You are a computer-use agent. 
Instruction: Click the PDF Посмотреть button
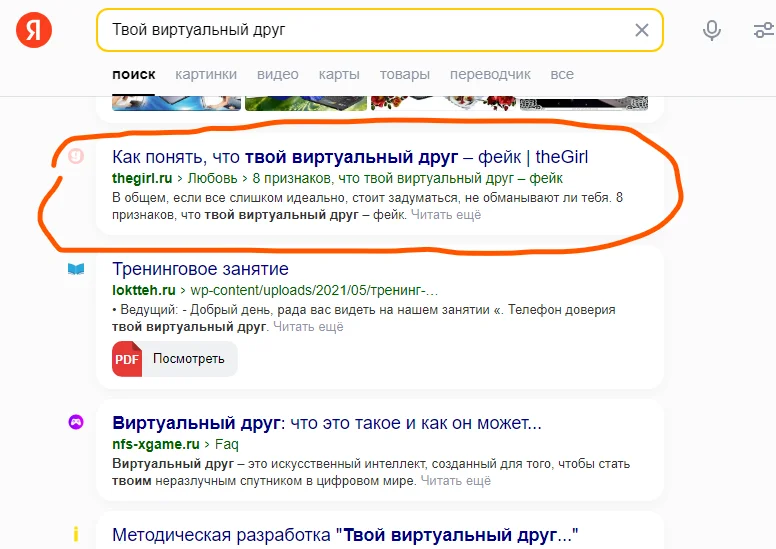pyautogui.click(x=175, y=359)
